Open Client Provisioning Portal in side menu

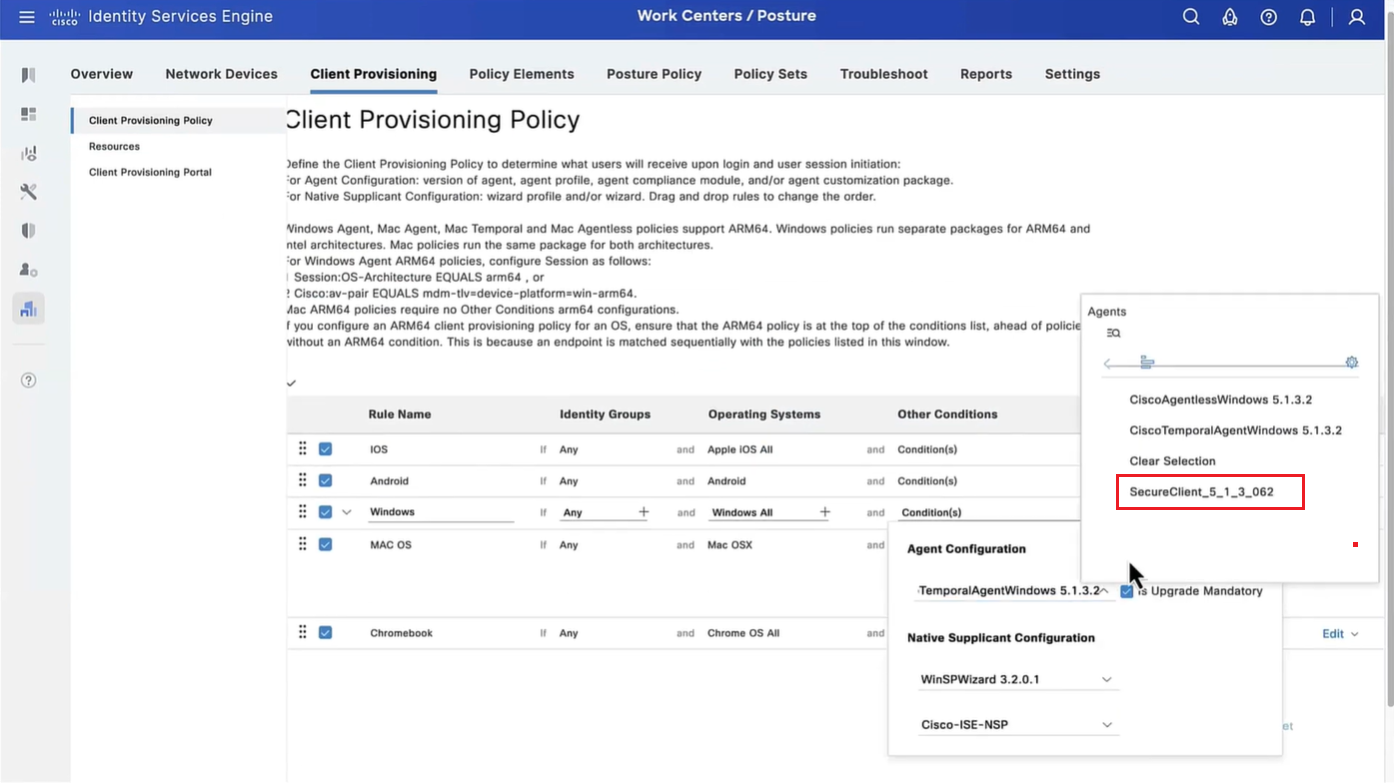coord(150,172)
